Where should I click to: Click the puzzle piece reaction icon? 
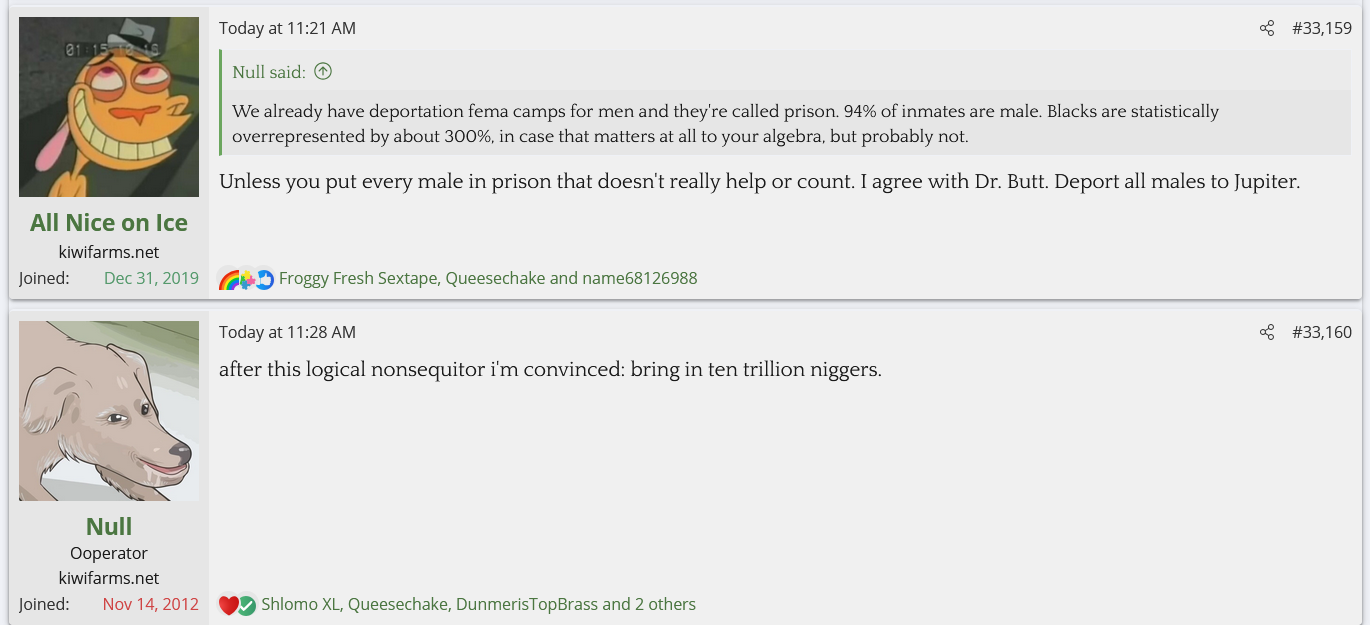(247, 280)
